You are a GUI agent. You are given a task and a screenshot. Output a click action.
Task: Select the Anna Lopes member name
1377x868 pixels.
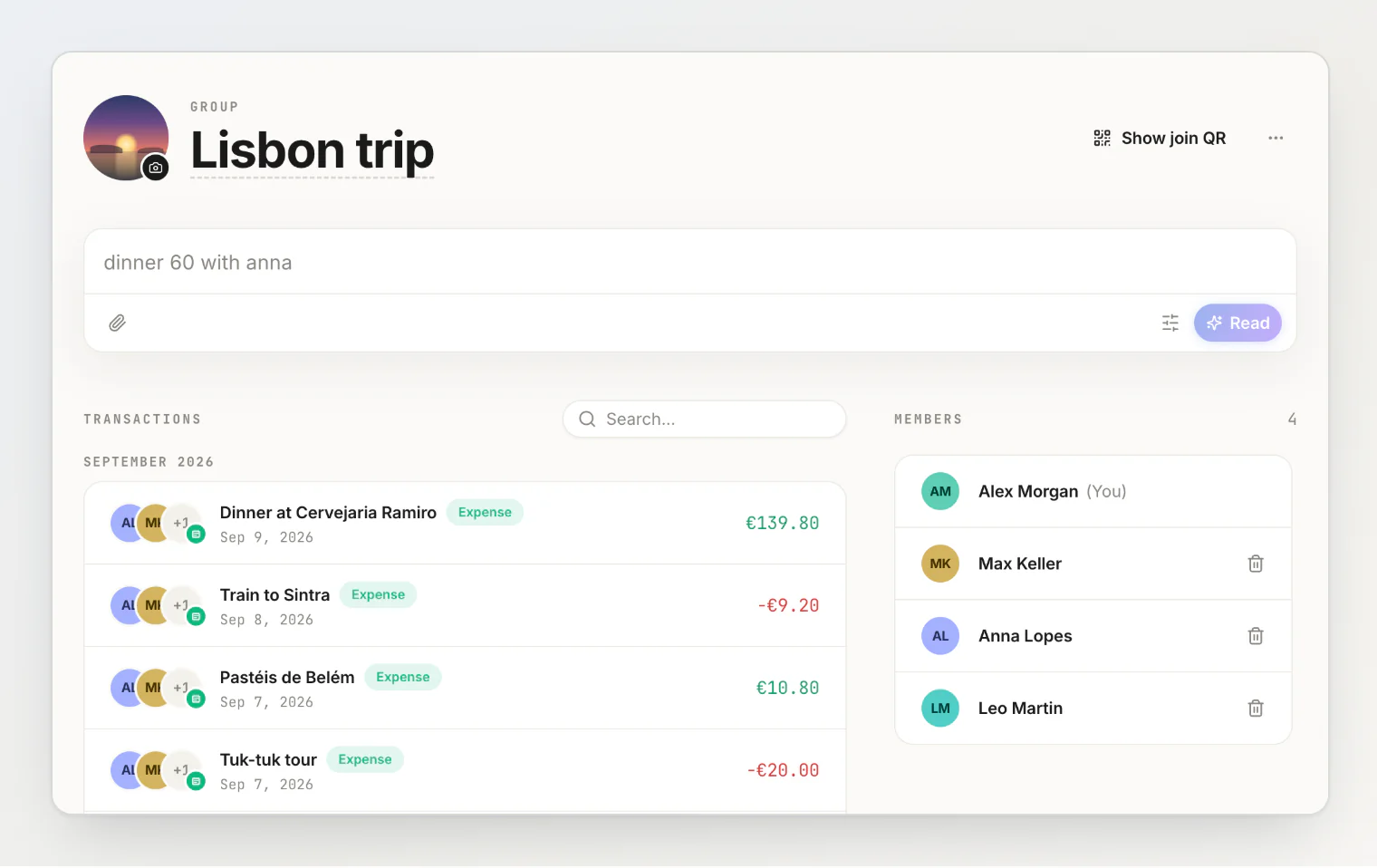pyautogui.click(x=1026, y=636)
